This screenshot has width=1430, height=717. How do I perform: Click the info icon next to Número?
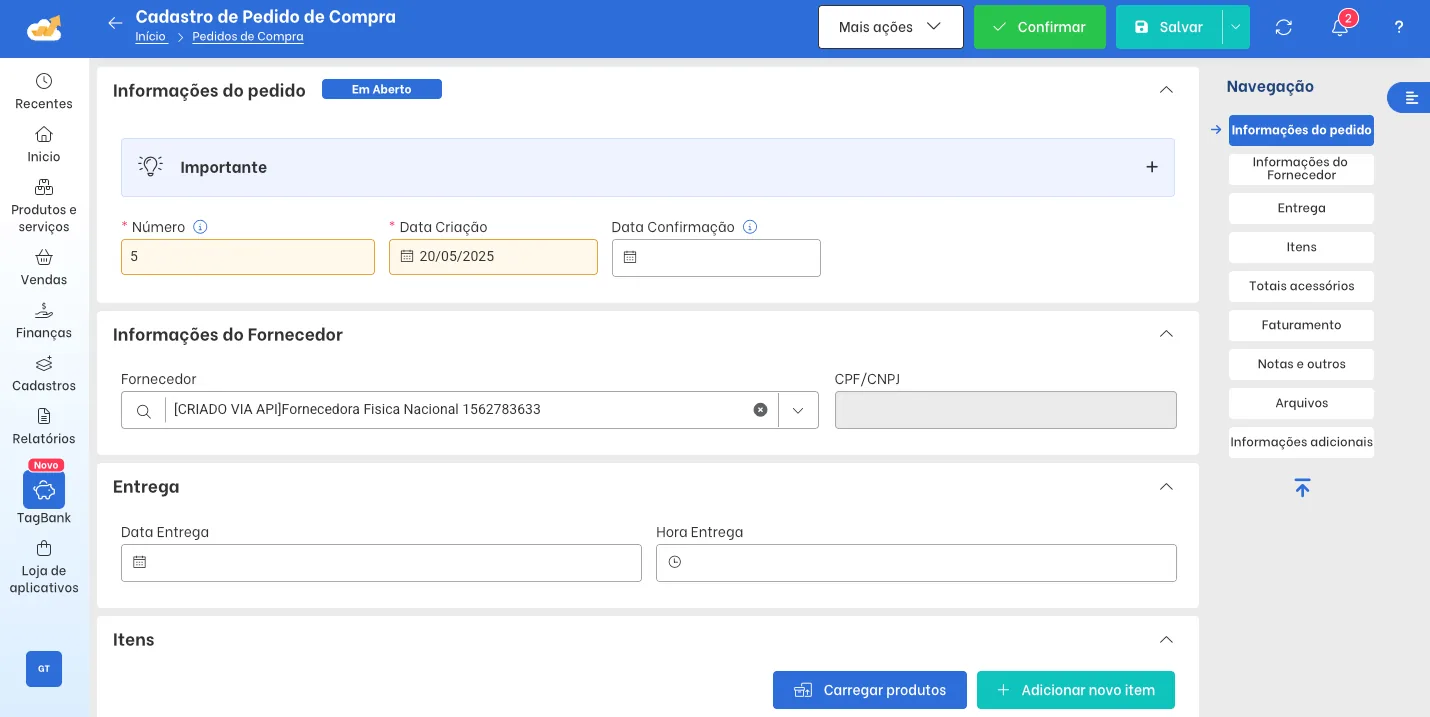200,227
